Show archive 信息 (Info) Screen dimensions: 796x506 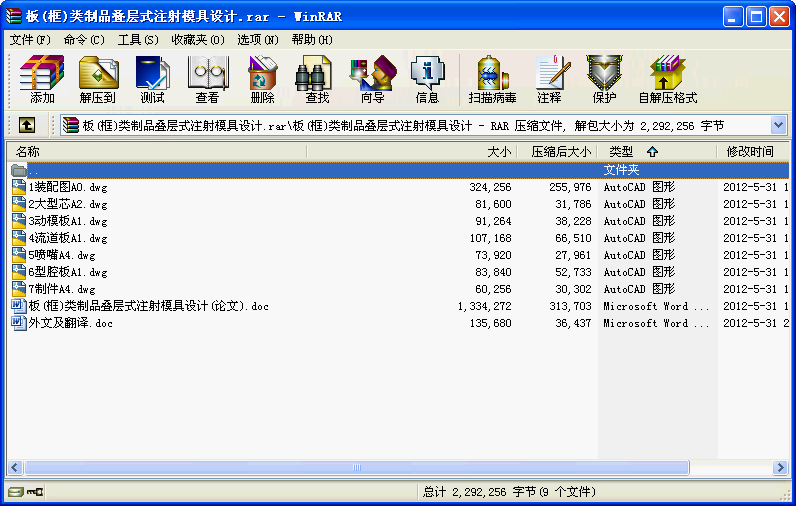427,80
